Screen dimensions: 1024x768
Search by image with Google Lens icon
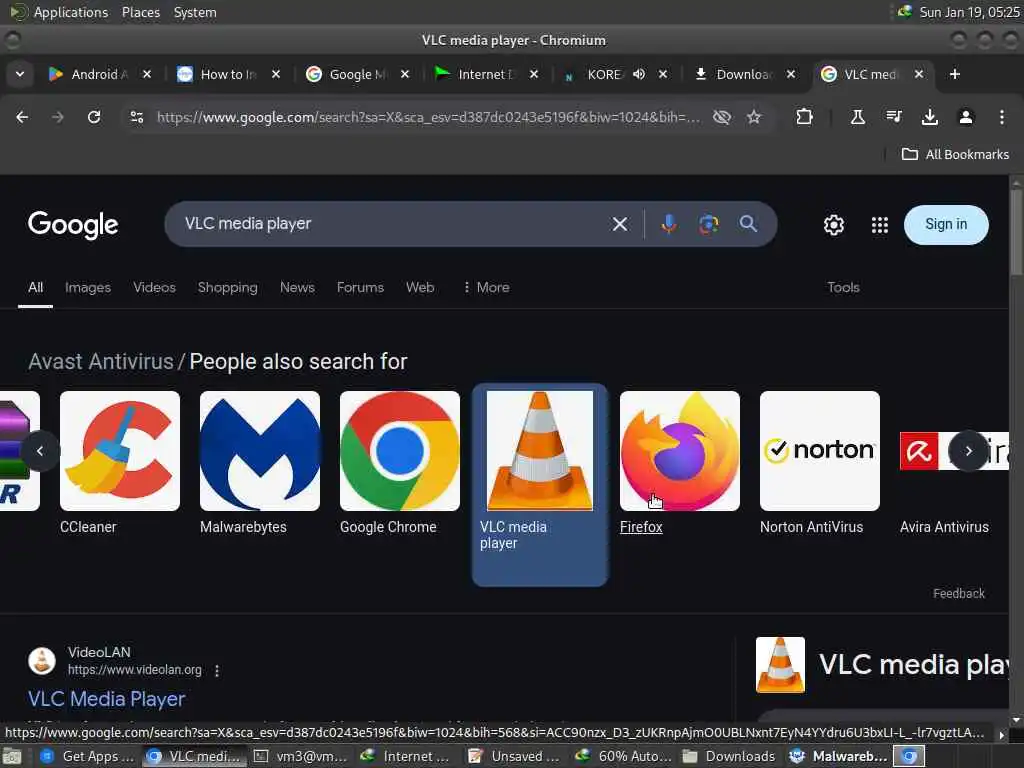coord(709,224)
